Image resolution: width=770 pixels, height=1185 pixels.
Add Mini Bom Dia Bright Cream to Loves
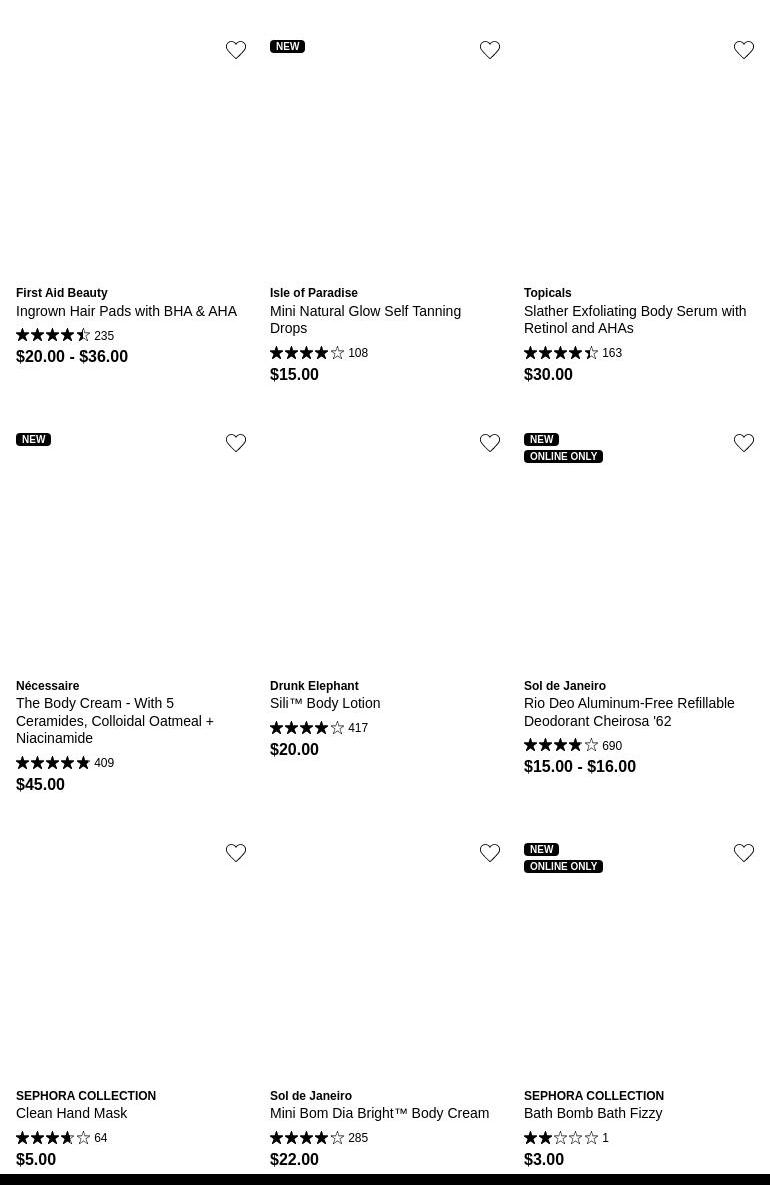pos(490,853)
